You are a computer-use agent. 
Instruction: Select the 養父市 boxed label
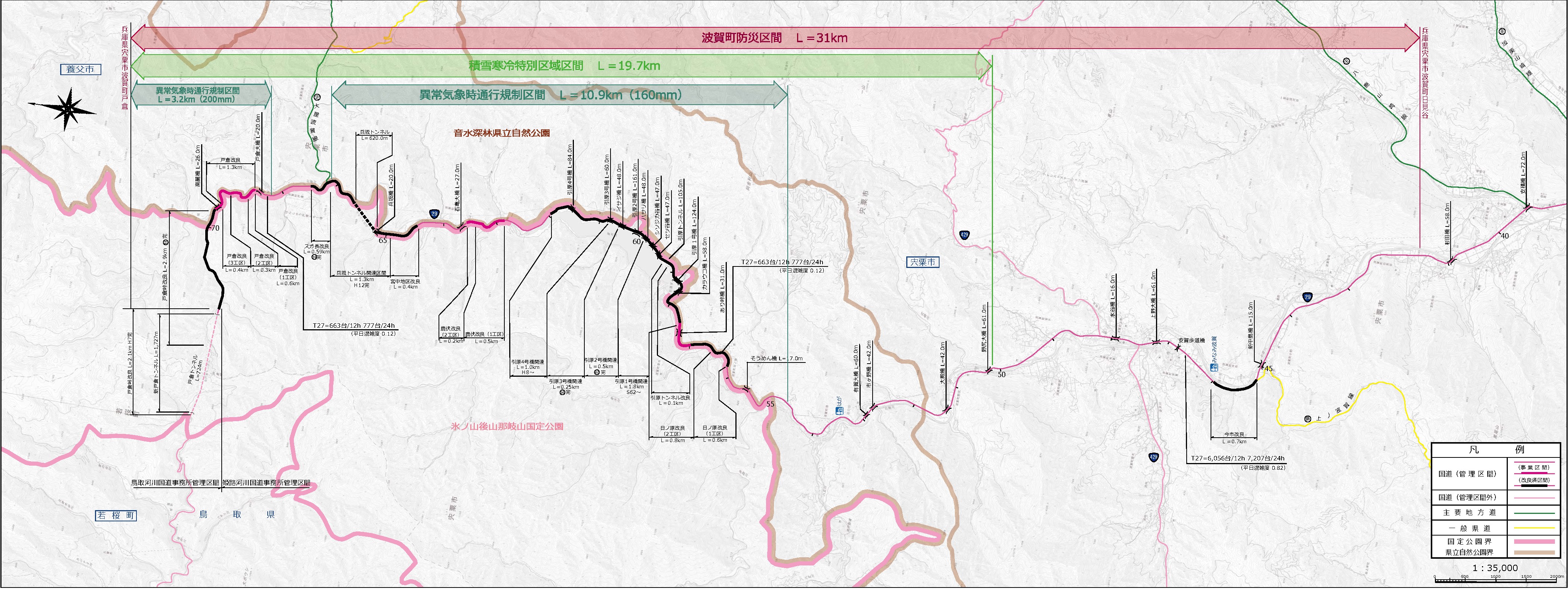pyautogui.click(x=80, y=70)
